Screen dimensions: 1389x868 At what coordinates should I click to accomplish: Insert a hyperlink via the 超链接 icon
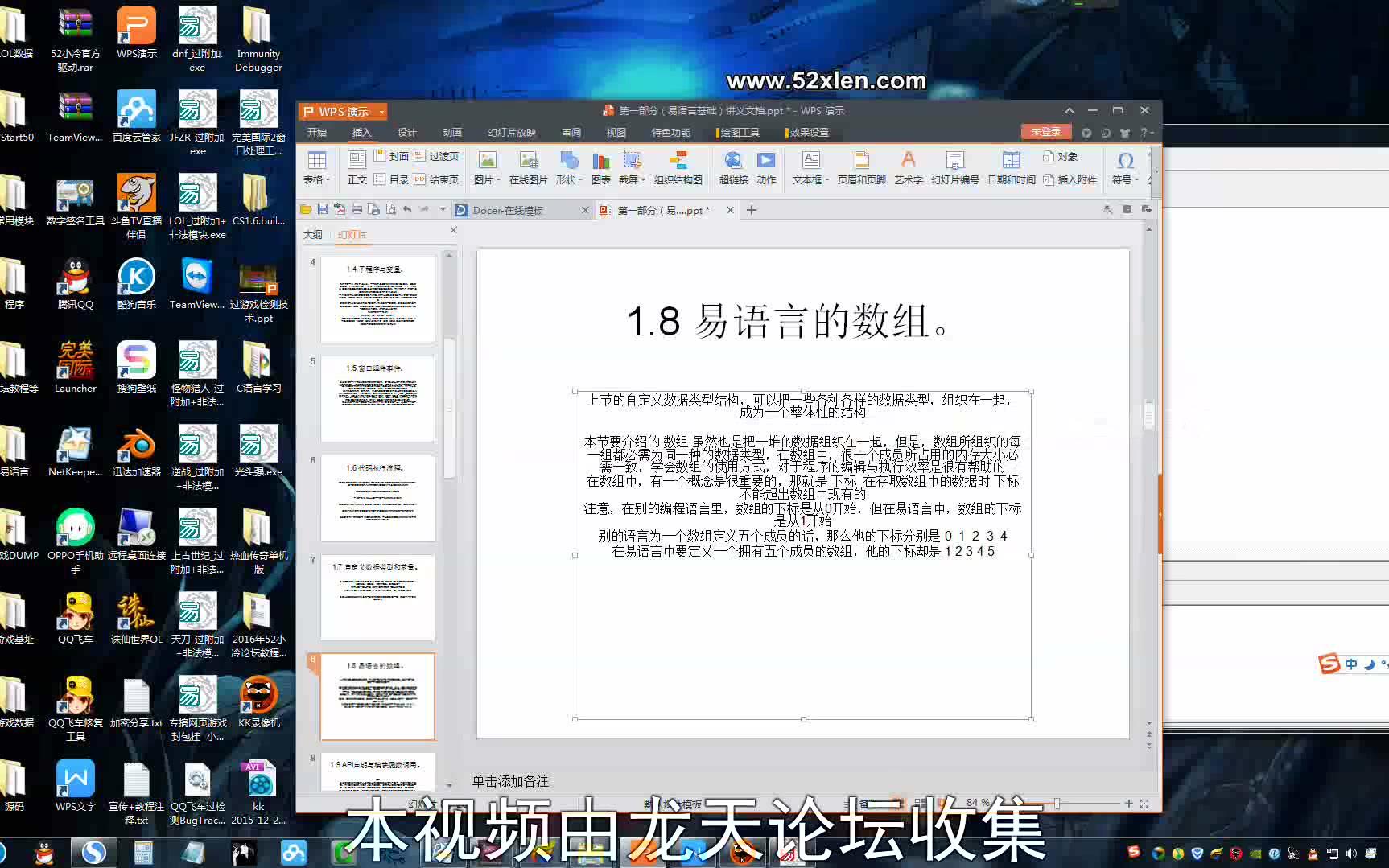(x=733, y=167)
